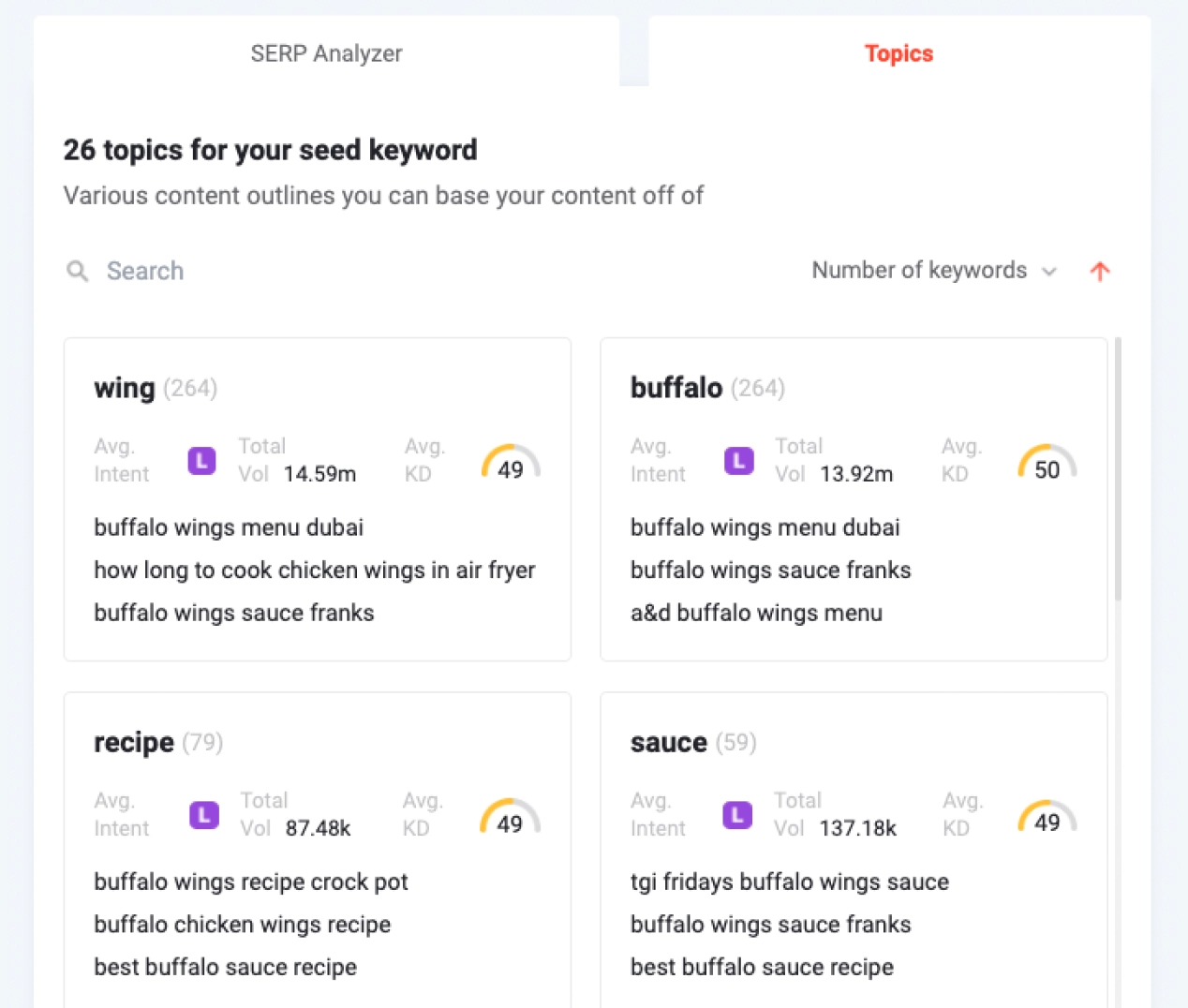Toggle the red sort direction arrow
The width and height of the screenshot is (1188, 1008).
pyautogui.click(x=1100, y=272)
